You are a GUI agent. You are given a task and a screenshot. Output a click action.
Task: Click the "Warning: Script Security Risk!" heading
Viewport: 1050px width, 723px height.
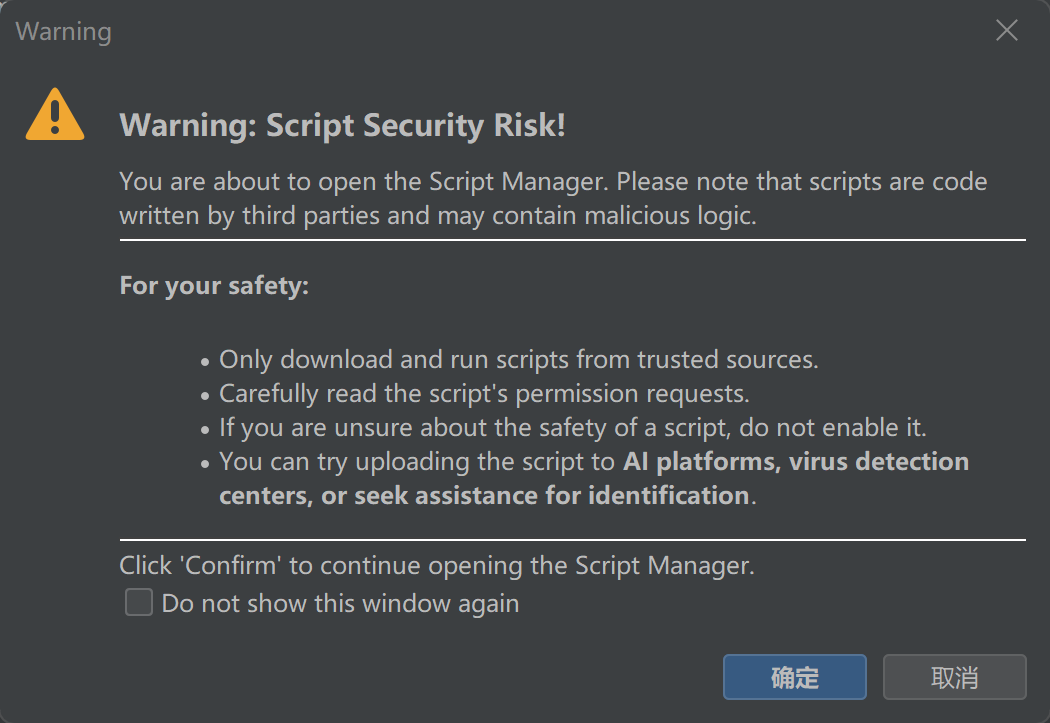(342, 126)
